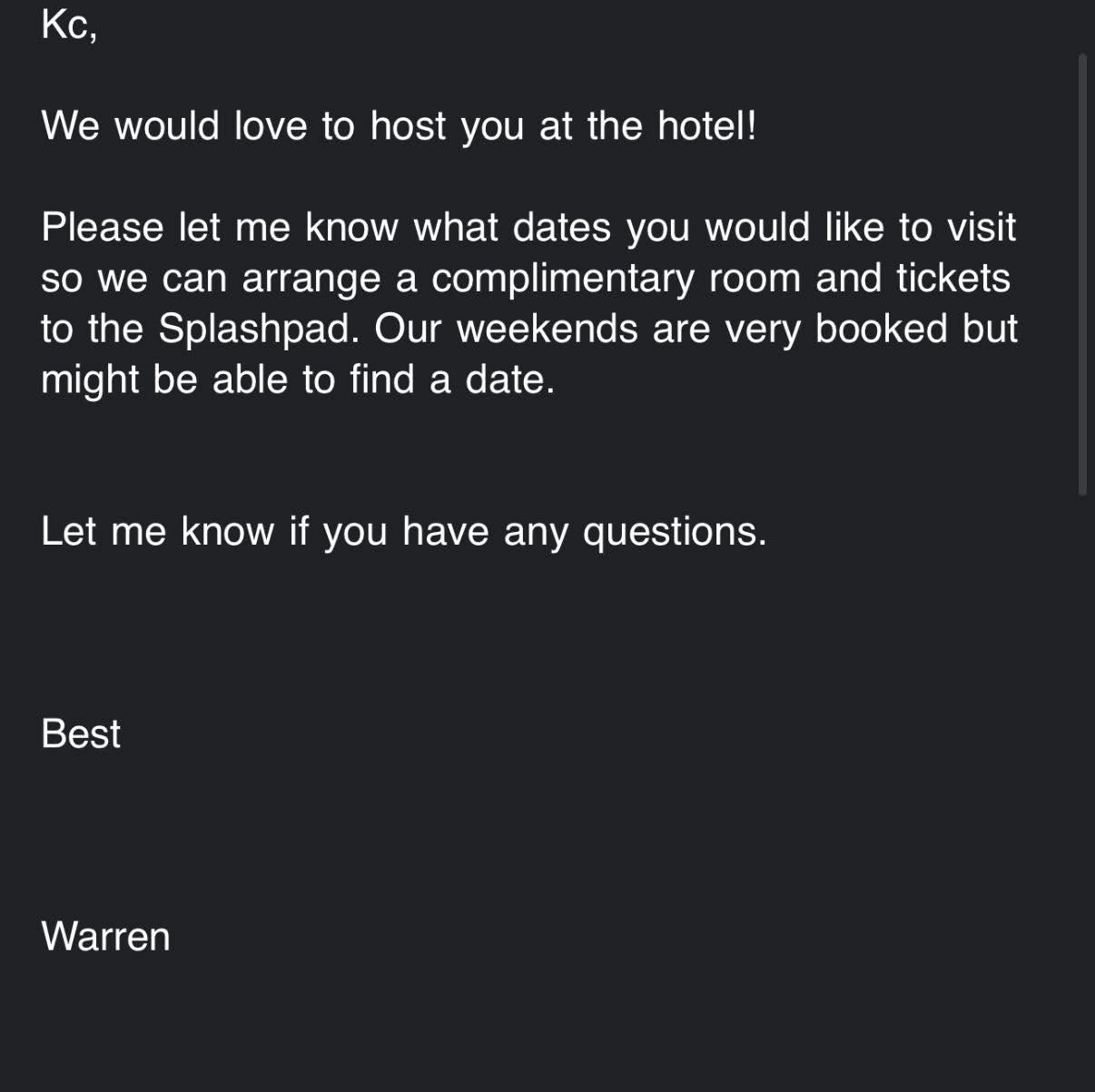The height and width of the screenshot is (1092, 1095).
Task: Click the word "tickets"
Action: pyautogui.click(x=953, y=278)
